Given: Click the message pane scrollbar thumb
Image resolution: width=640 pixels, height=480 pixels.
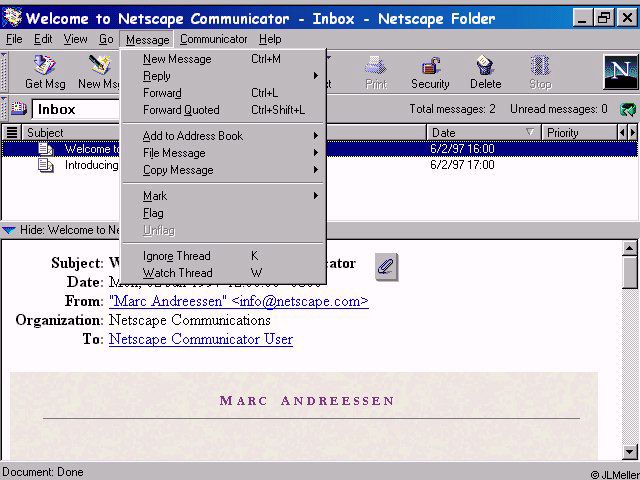Looking at the screenshot, I should [x=630, y=273].
